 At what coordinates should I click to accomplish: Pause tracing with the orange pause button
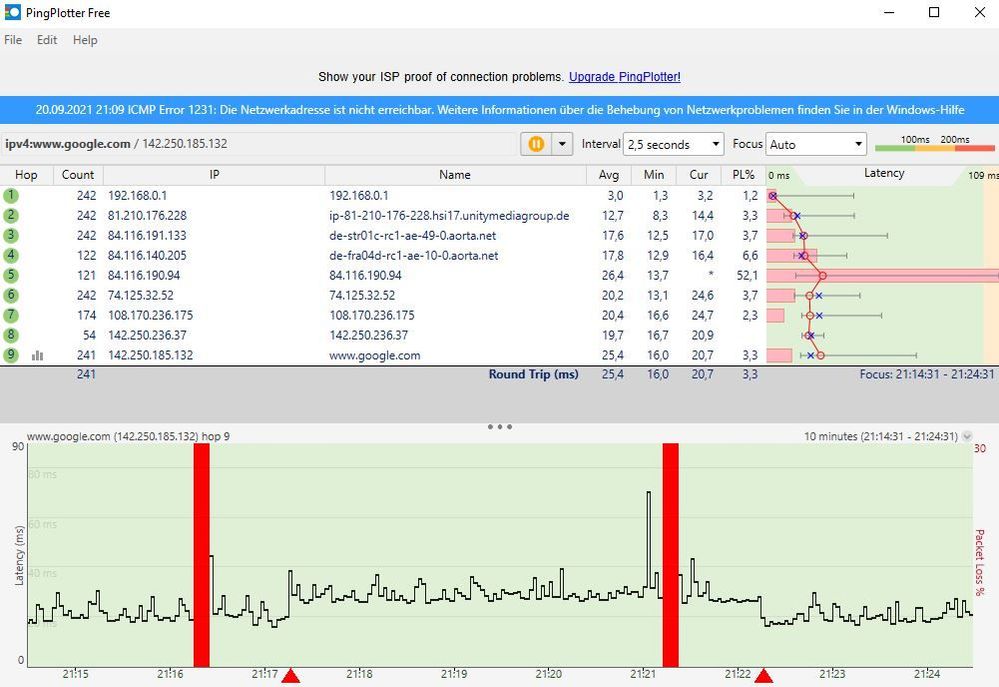(536, 144)
